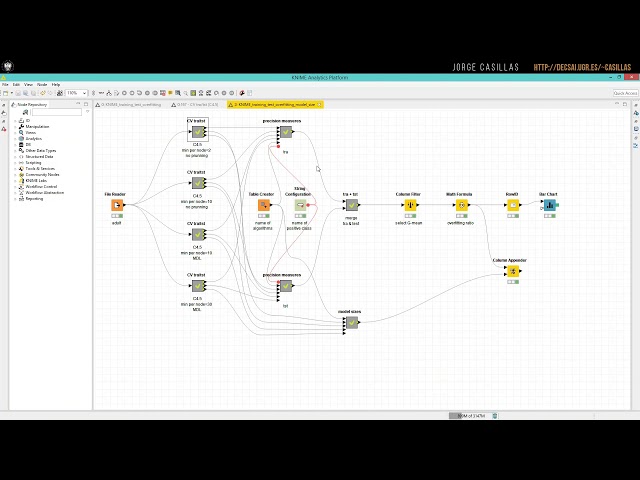Select Tools & Services in repository

(40, 169)
